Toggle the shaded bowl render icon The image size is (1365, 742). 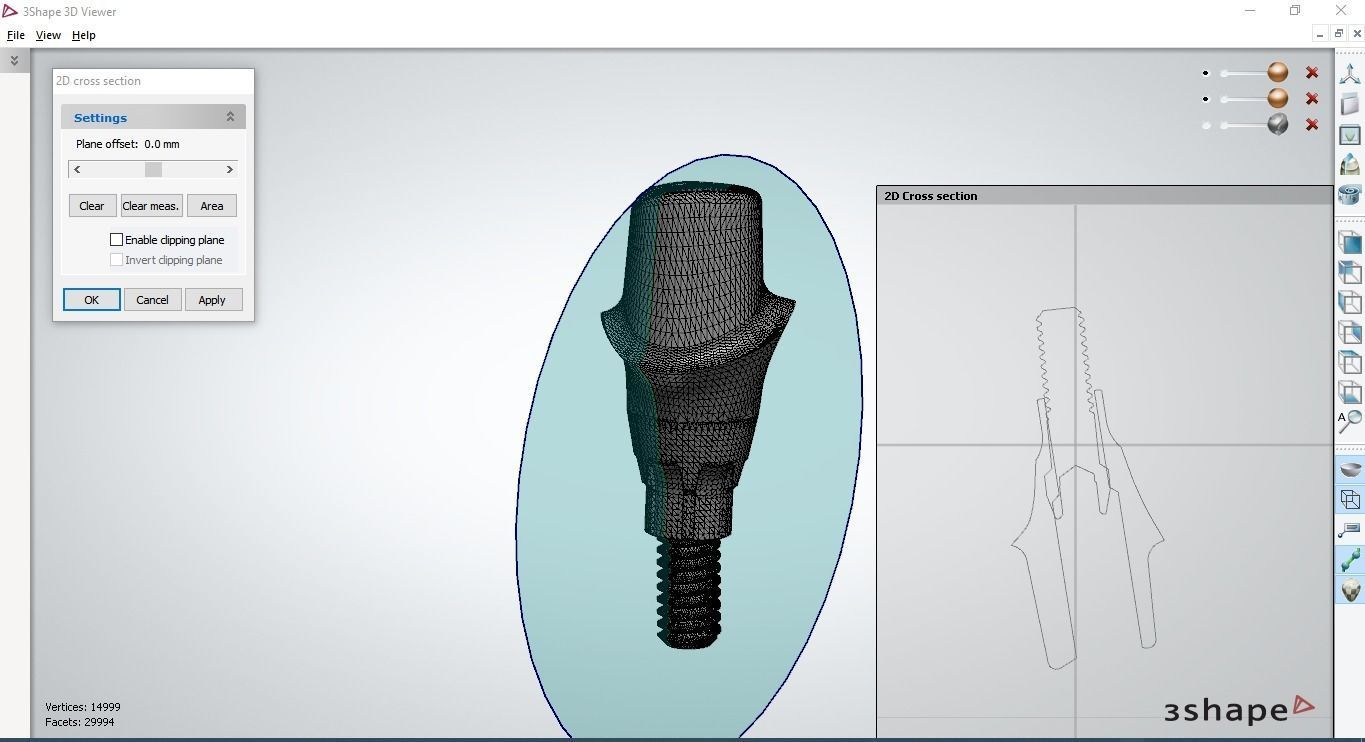tap(1350, 469)
